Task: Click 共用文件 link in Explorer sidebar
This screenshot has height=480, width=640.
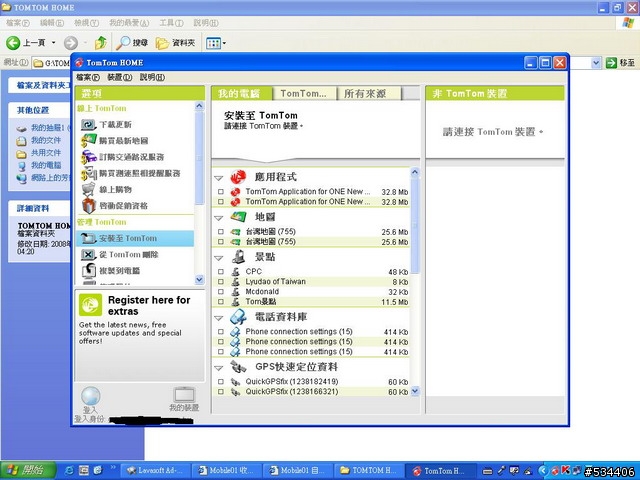Action: click(46, 153)
